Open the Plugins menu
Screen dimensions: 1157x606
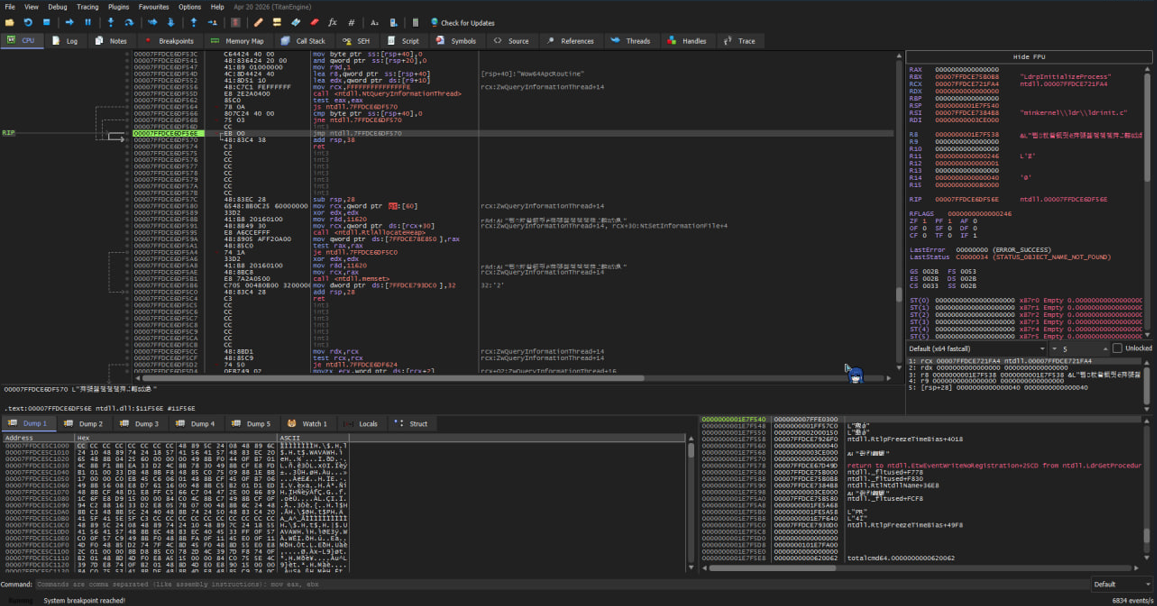[118, 7]
